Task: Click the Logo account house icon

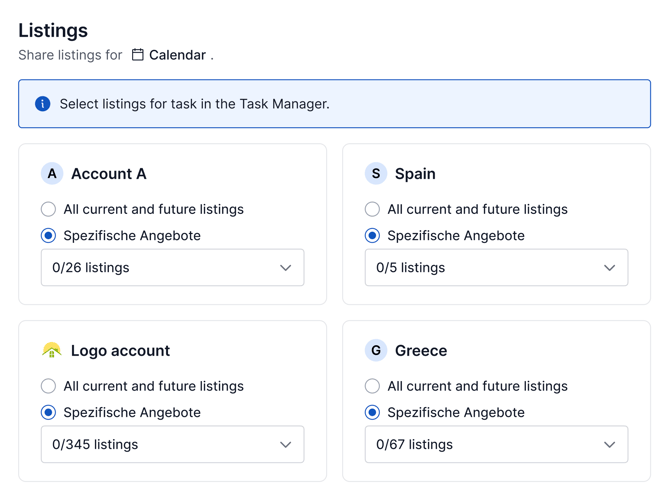Action: pos(52,351)
